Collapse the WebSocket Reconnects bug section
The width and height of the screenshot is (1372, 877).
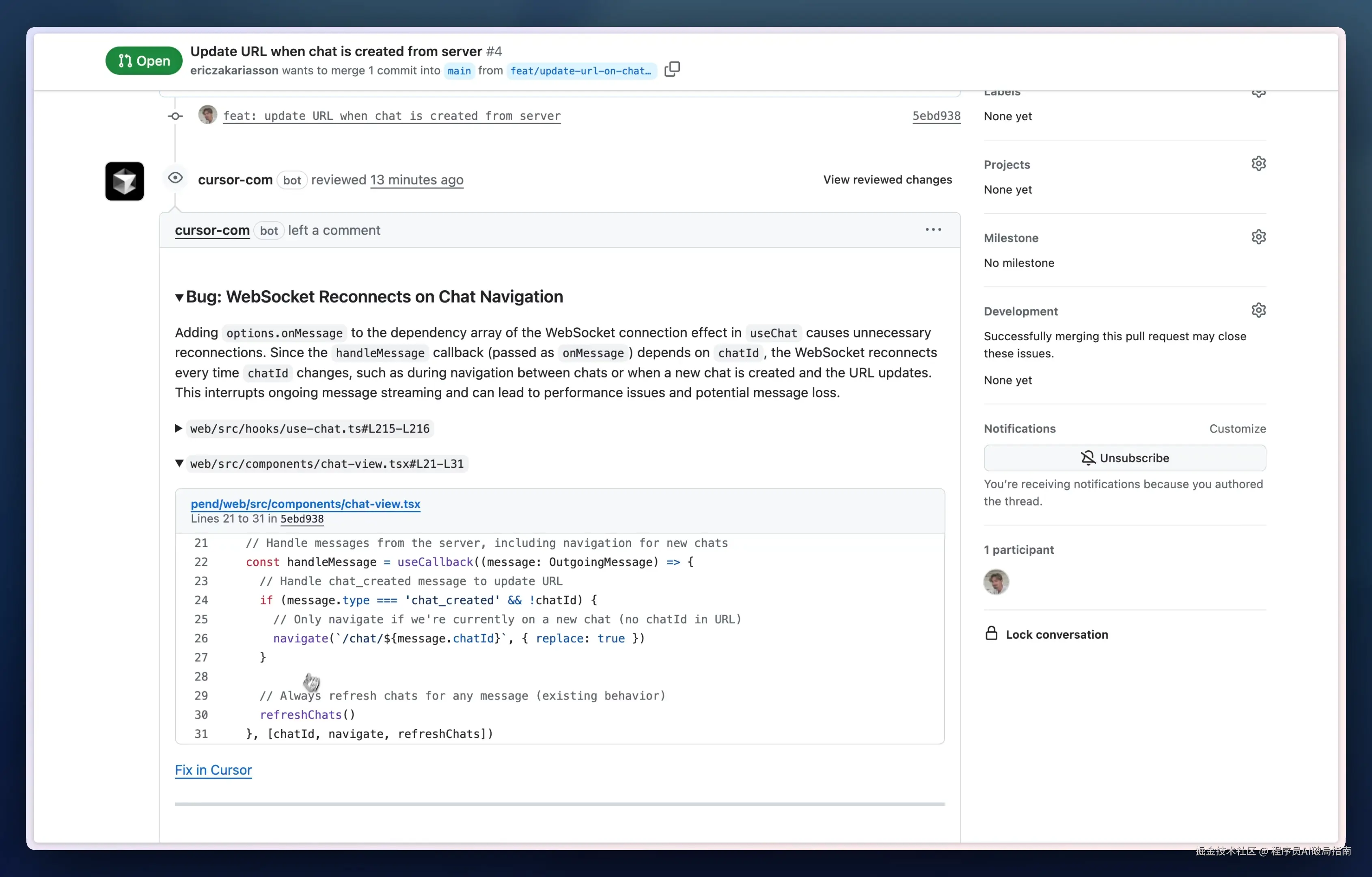pyautogui.click(x=179, y=297)
